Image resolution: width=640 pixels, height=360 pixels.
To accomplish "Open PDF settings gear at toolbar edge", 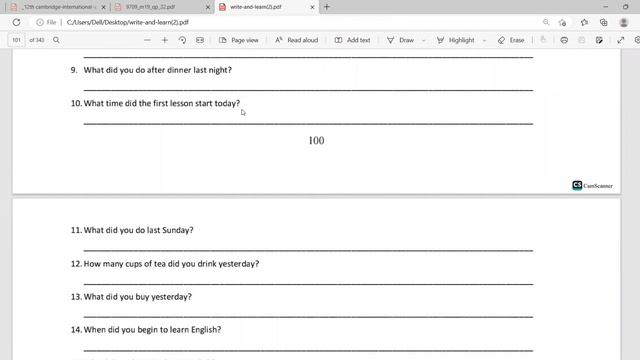I will coord(637,40).
